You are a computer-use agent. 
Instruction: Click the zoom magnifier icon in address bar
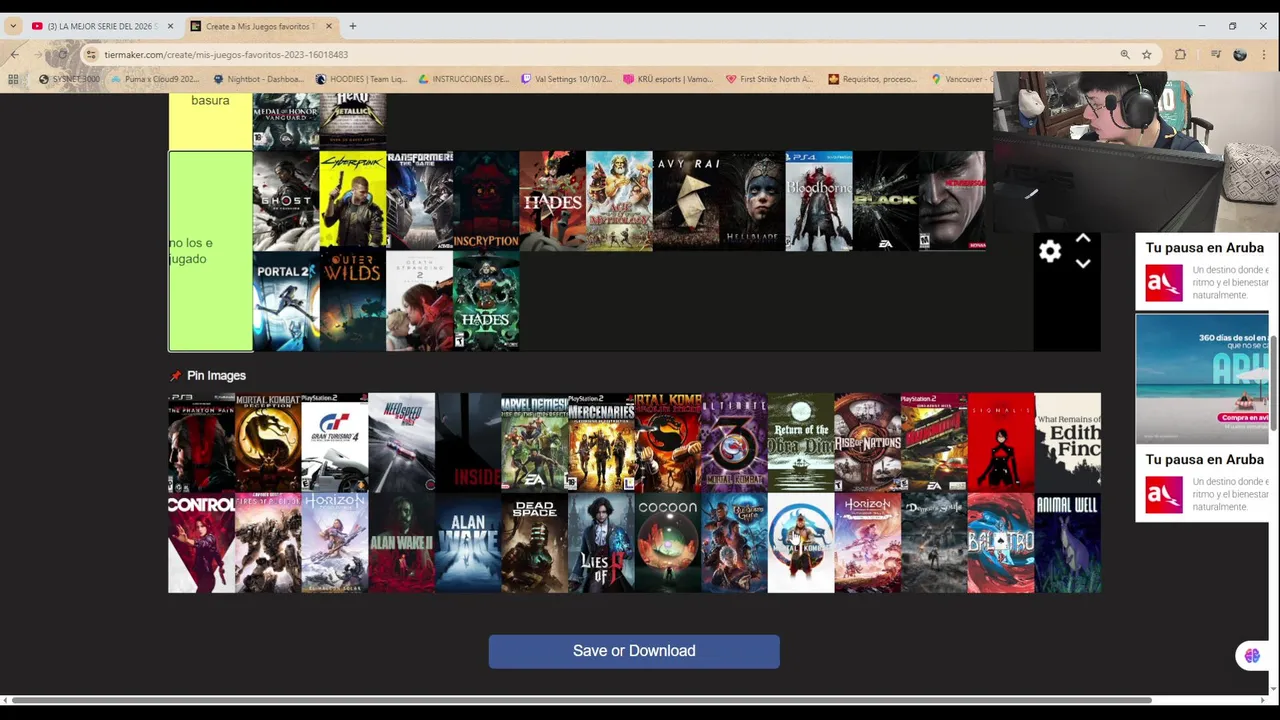pyautogui.click(x=1125, y=55)
